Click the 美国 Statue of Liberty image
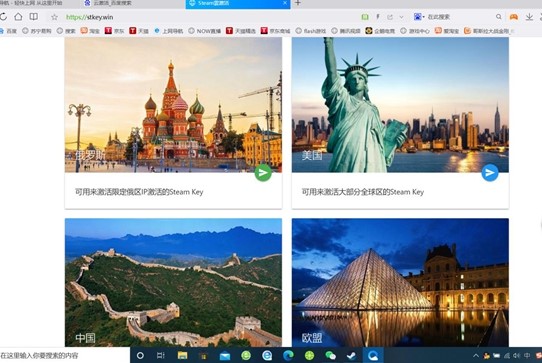Viewport: 542px width, 363px height. pos(400,105)
